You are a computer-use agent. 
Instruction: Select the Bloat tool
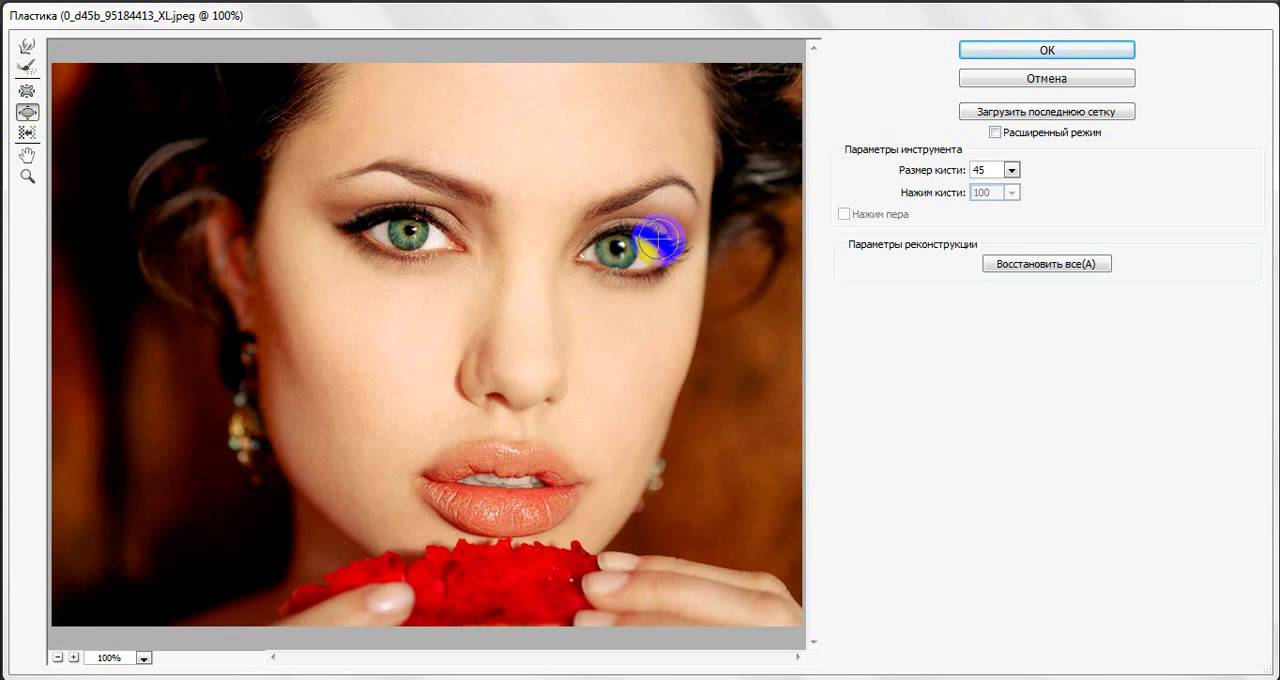click(x=27, y=112)
